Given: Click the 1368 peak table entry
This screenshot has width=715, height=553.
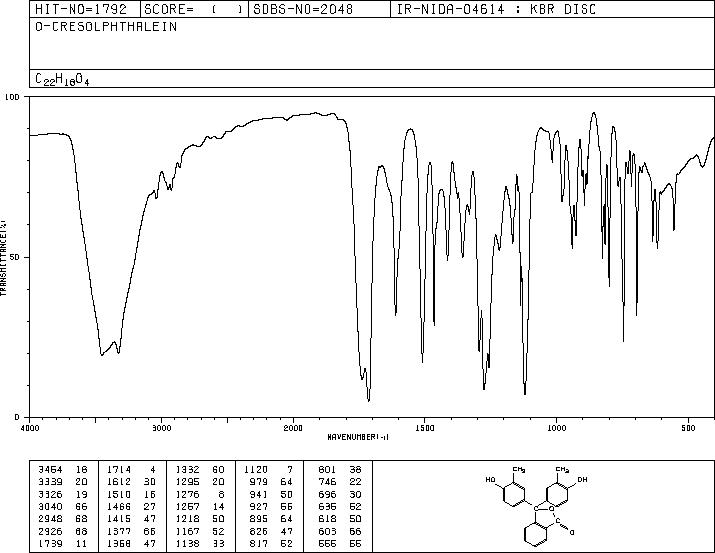Looking at the screenshot, I should pyautogui.click(x=119, y=544).
